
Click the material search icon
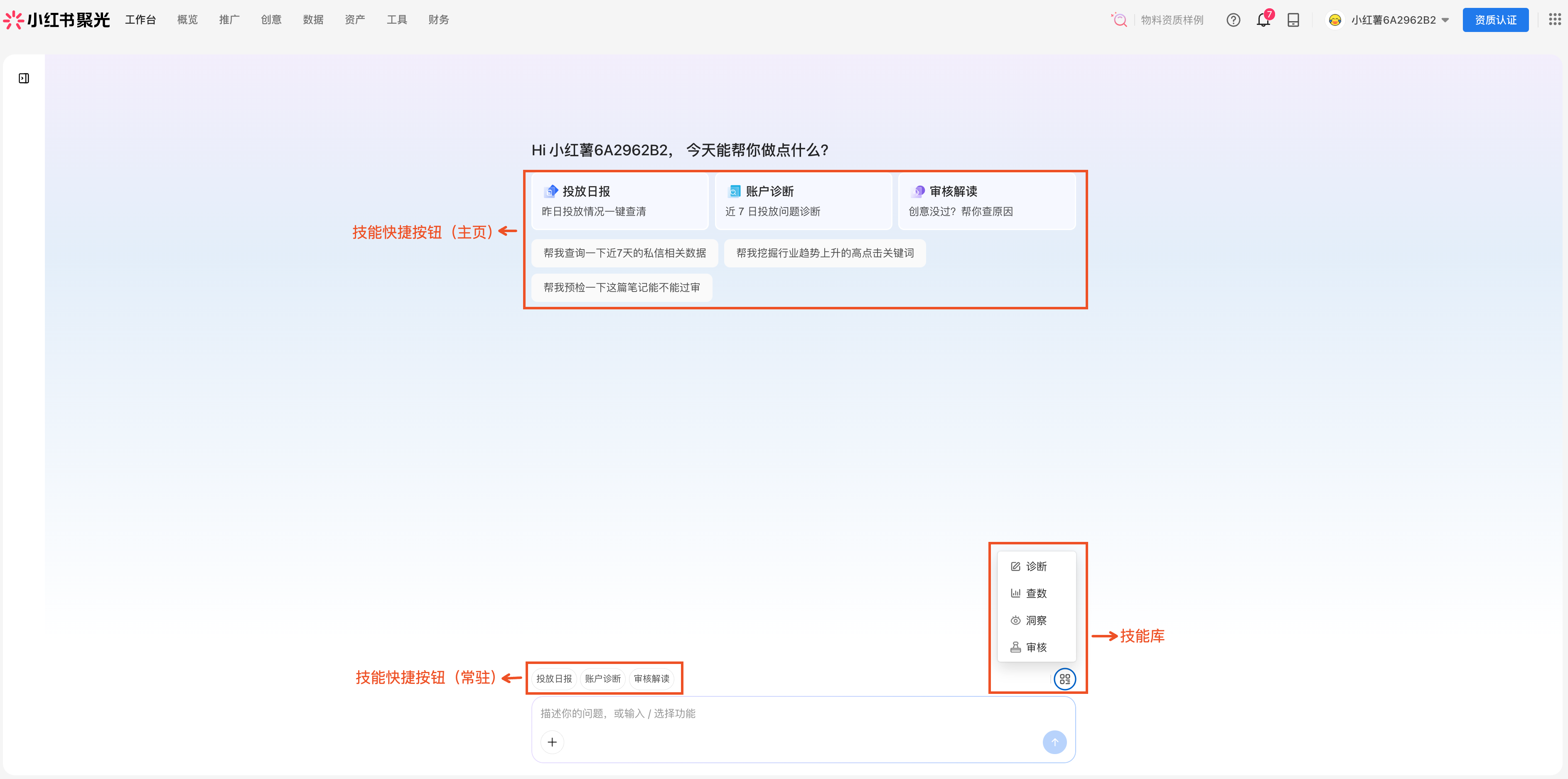click(1119, 20)
